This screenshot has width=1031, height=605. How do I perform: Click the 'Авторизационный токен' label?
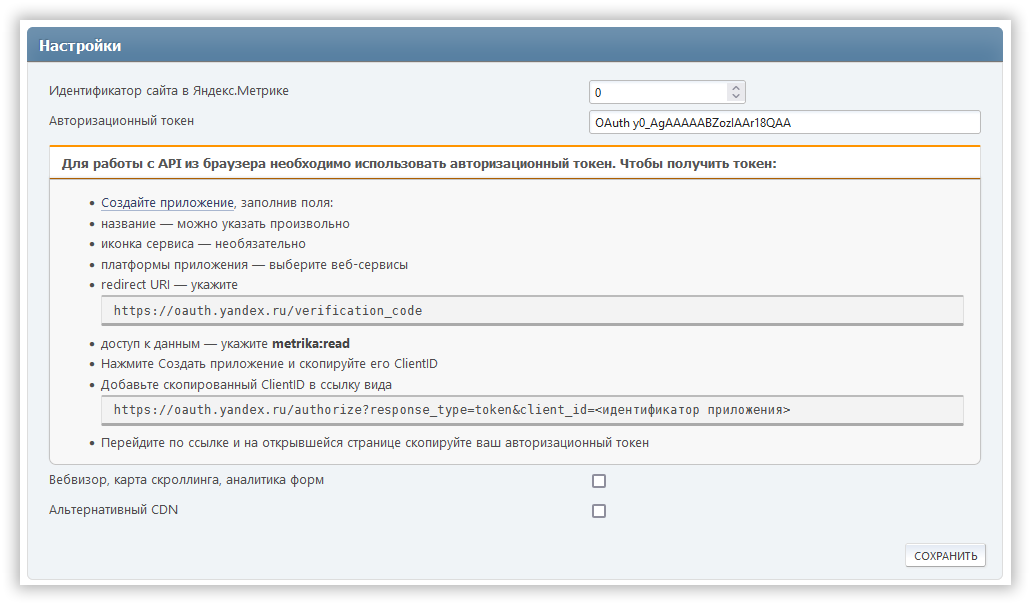121,121
